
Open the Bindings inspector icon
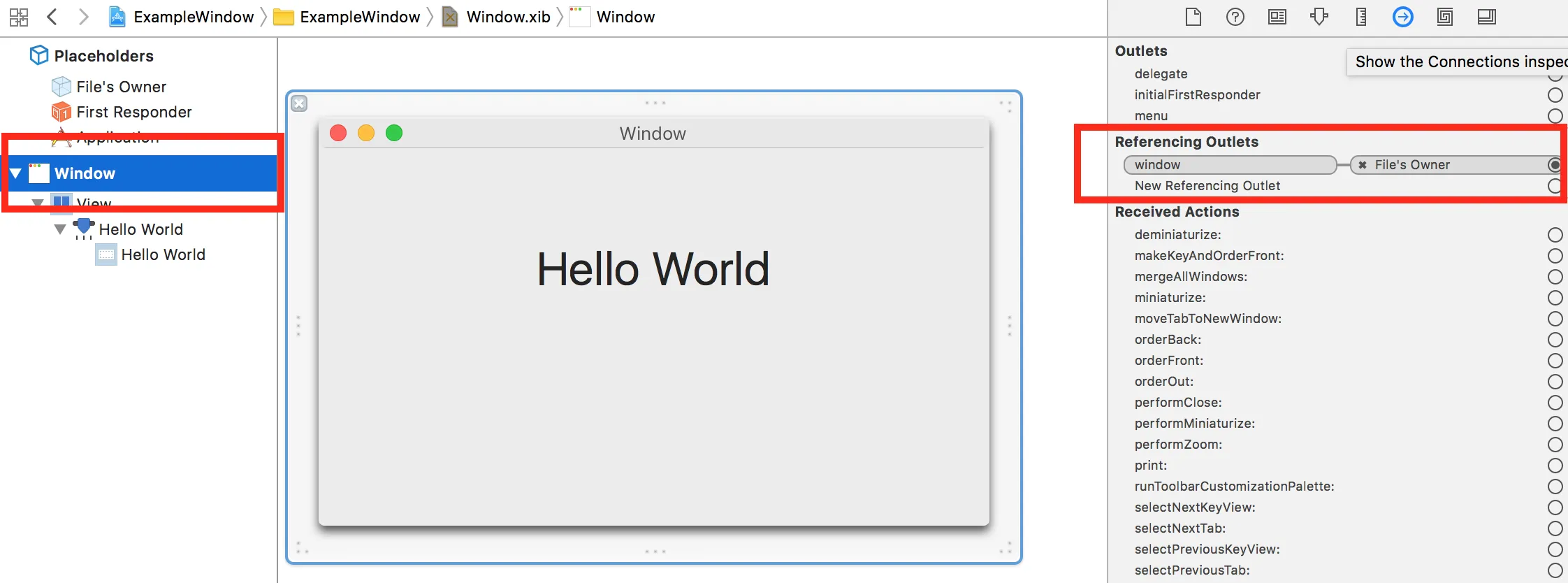(1445, 17)
